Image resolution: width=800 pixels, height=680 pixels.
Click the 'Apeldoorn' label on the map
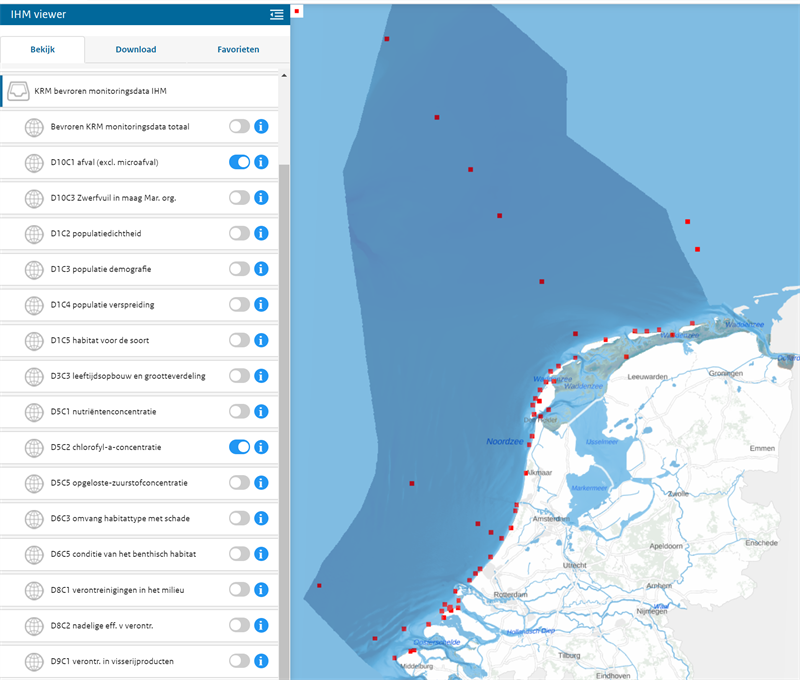[666, 546]
